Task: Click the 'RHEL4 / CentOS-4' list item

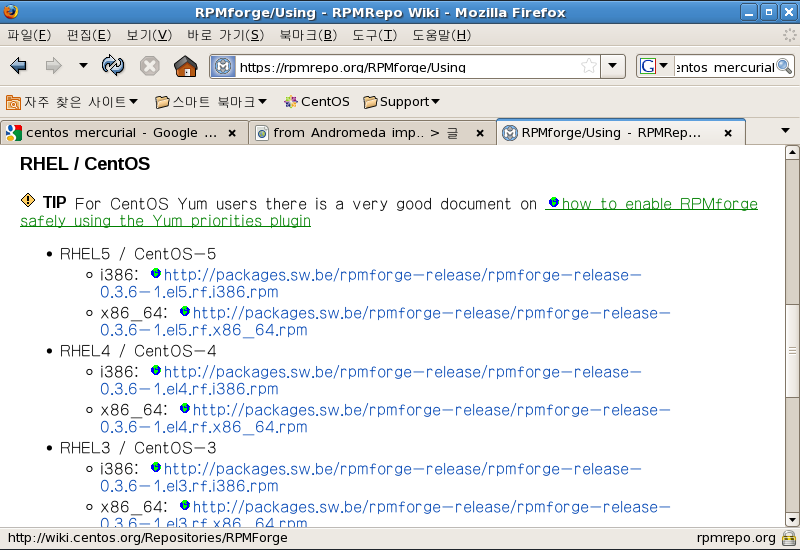Action: pos(138,351)
